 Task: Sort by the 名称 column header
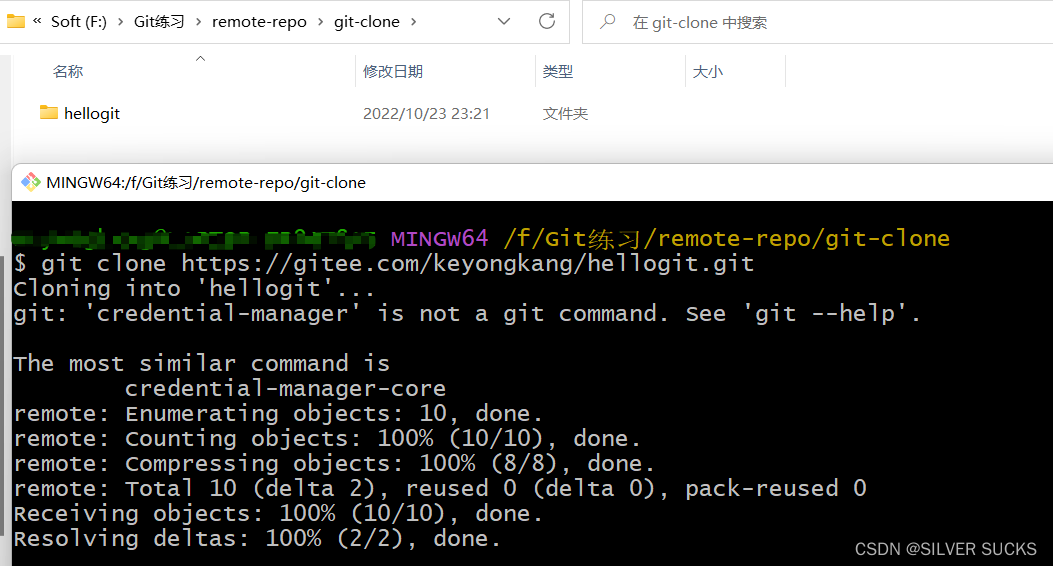68,71
